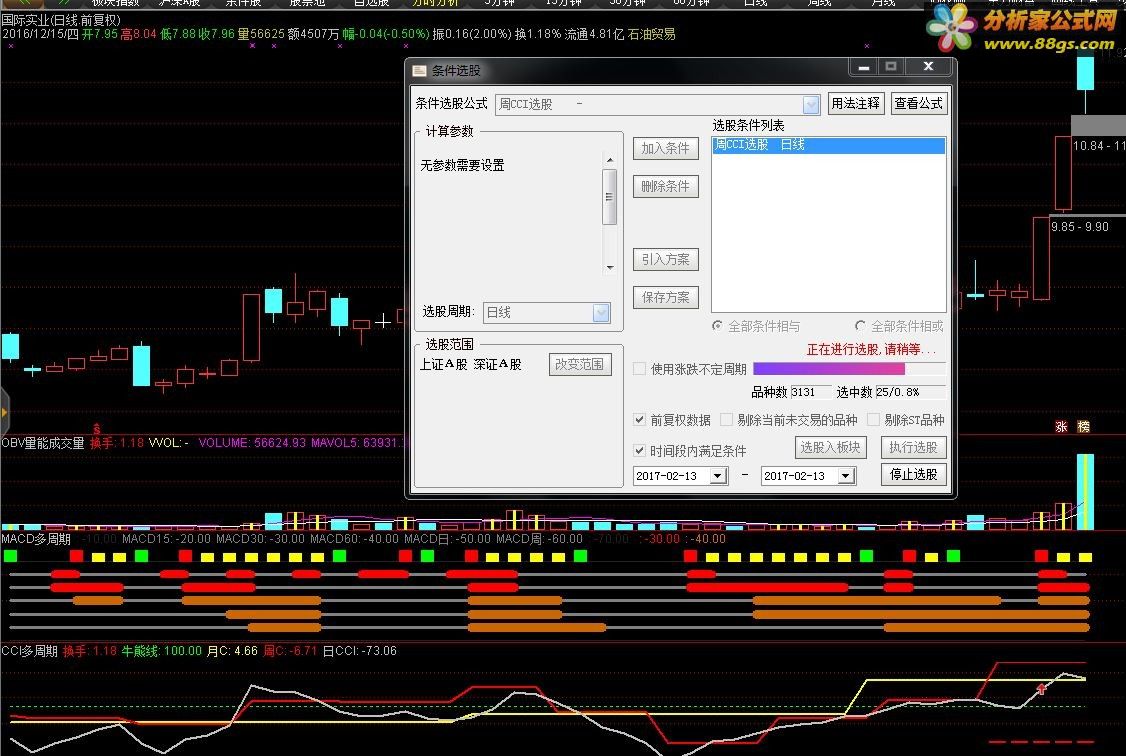
Task: Click the 10.84 - 11 price gap label
Action: click(x=1099, y=146)
